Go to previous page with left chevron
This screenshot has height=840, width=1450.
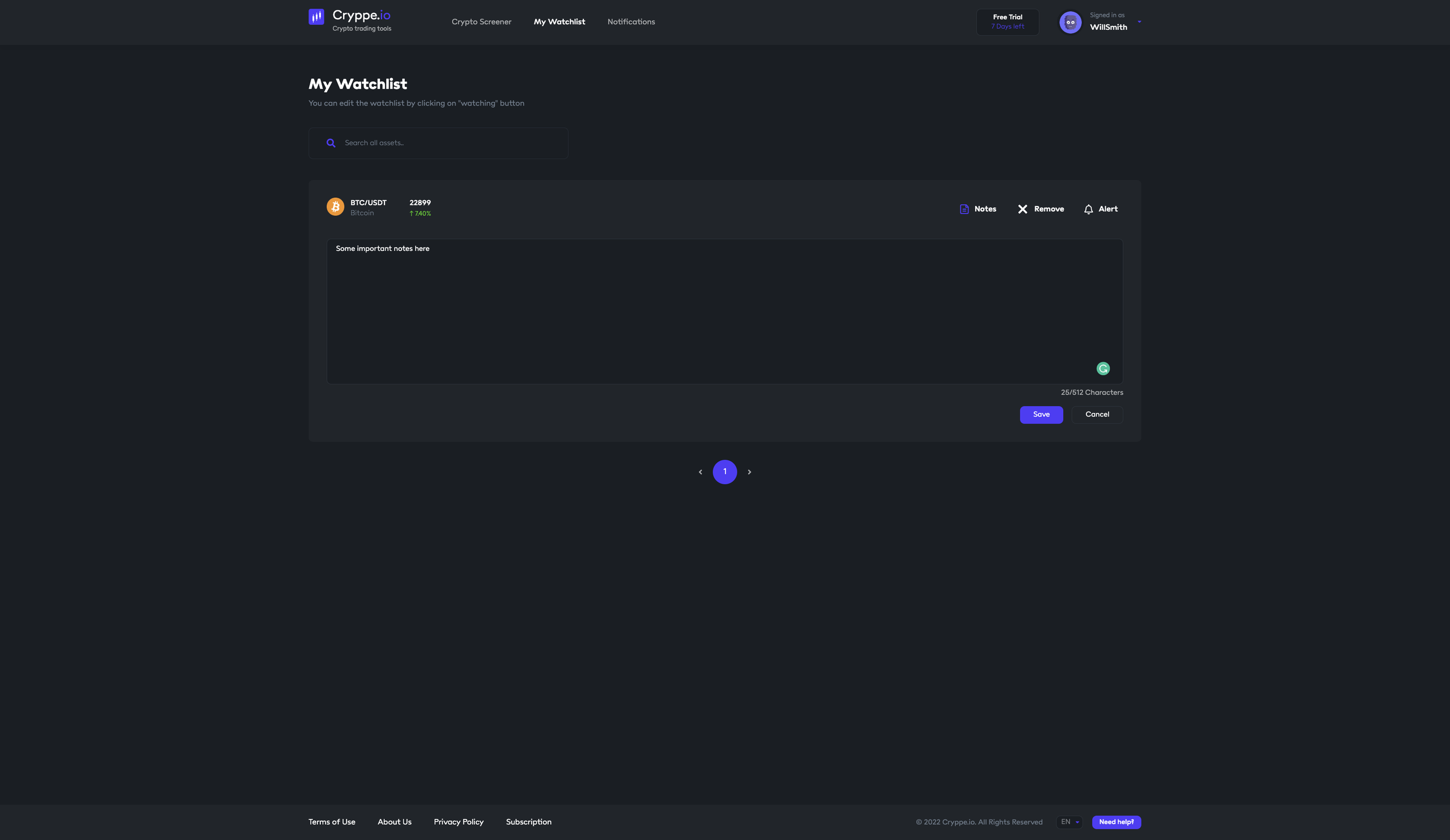pyautogui.click(x=700, y=472)
